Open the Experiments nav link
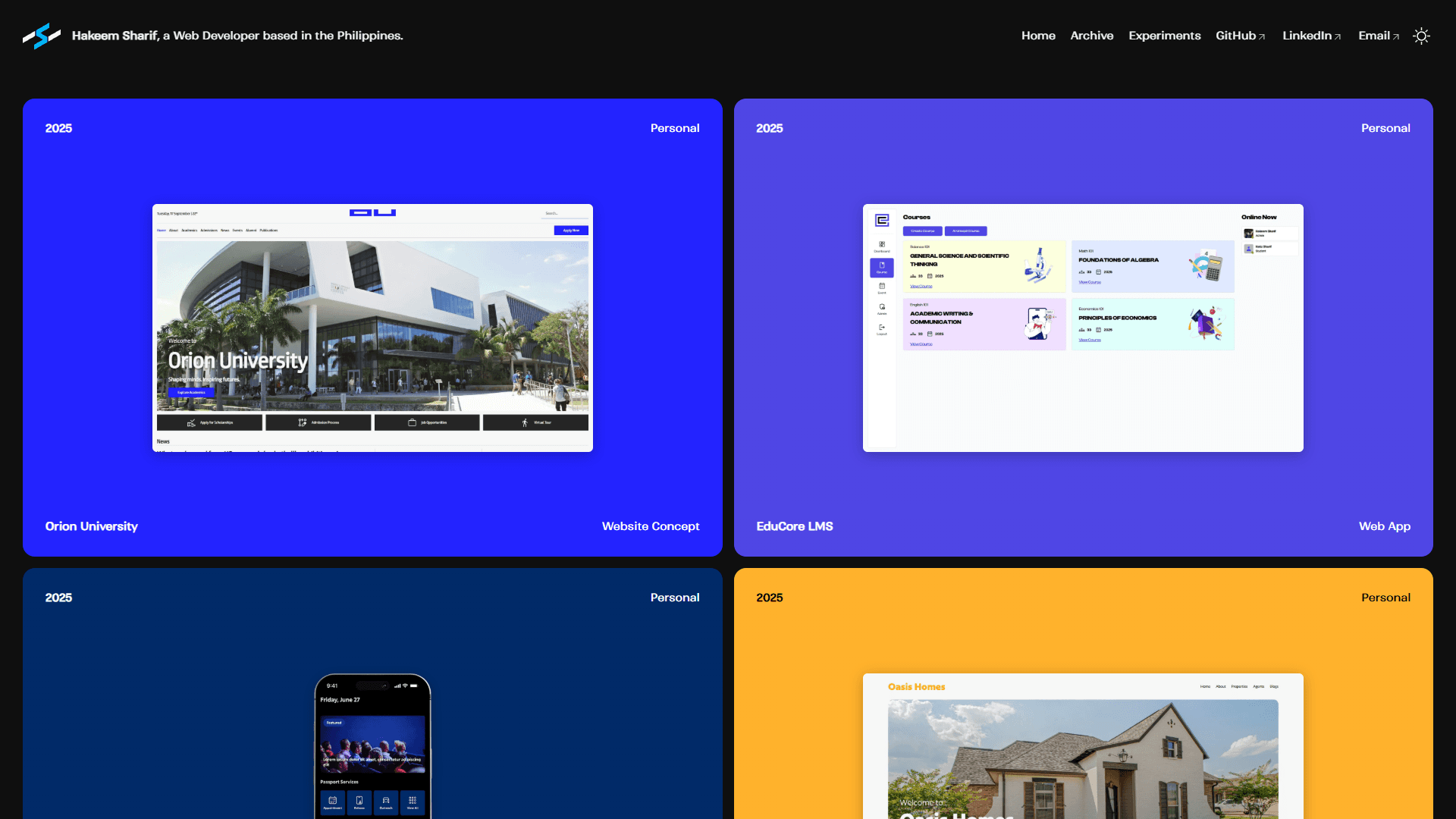This screenshot has width=1456, height=819. pyautogui.click(x=1164, y=36)
